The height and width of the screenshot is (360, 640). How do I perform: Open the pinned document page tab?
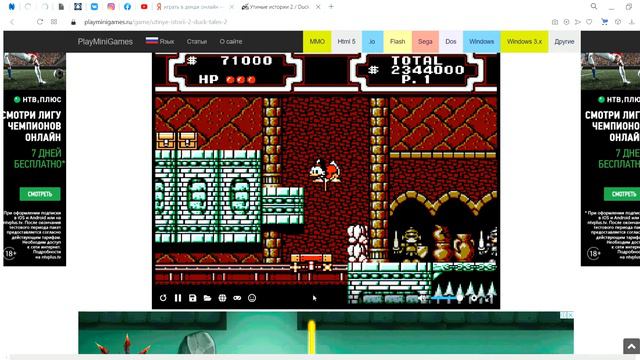point(61,7)
